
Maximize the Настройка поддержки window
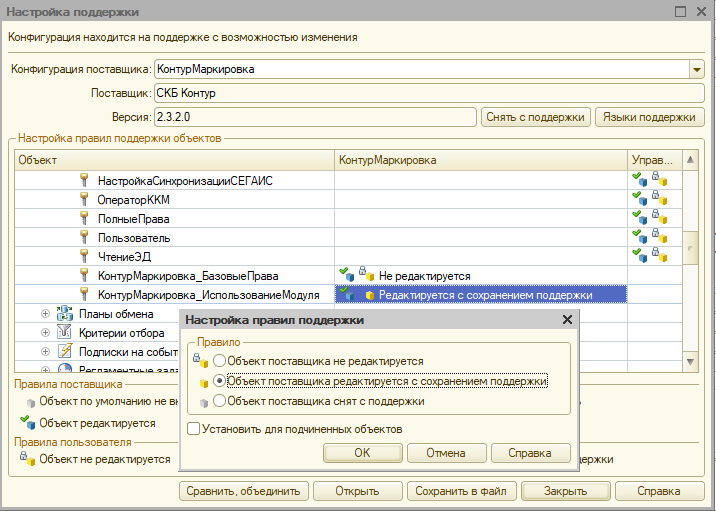pos(680,11)
